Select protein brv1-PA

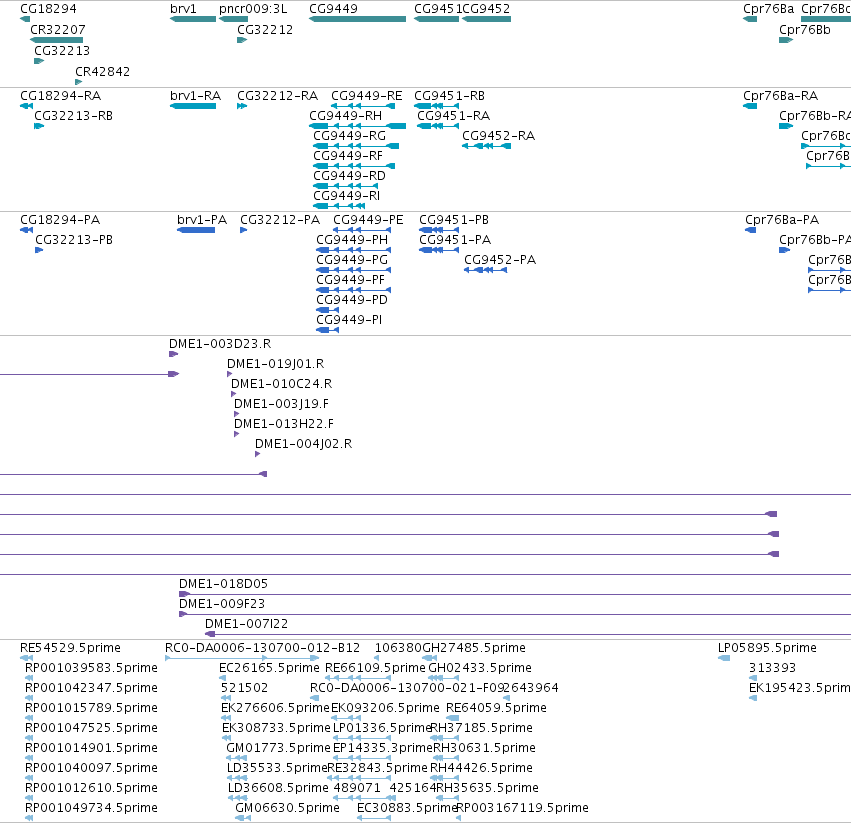point(202,220)
